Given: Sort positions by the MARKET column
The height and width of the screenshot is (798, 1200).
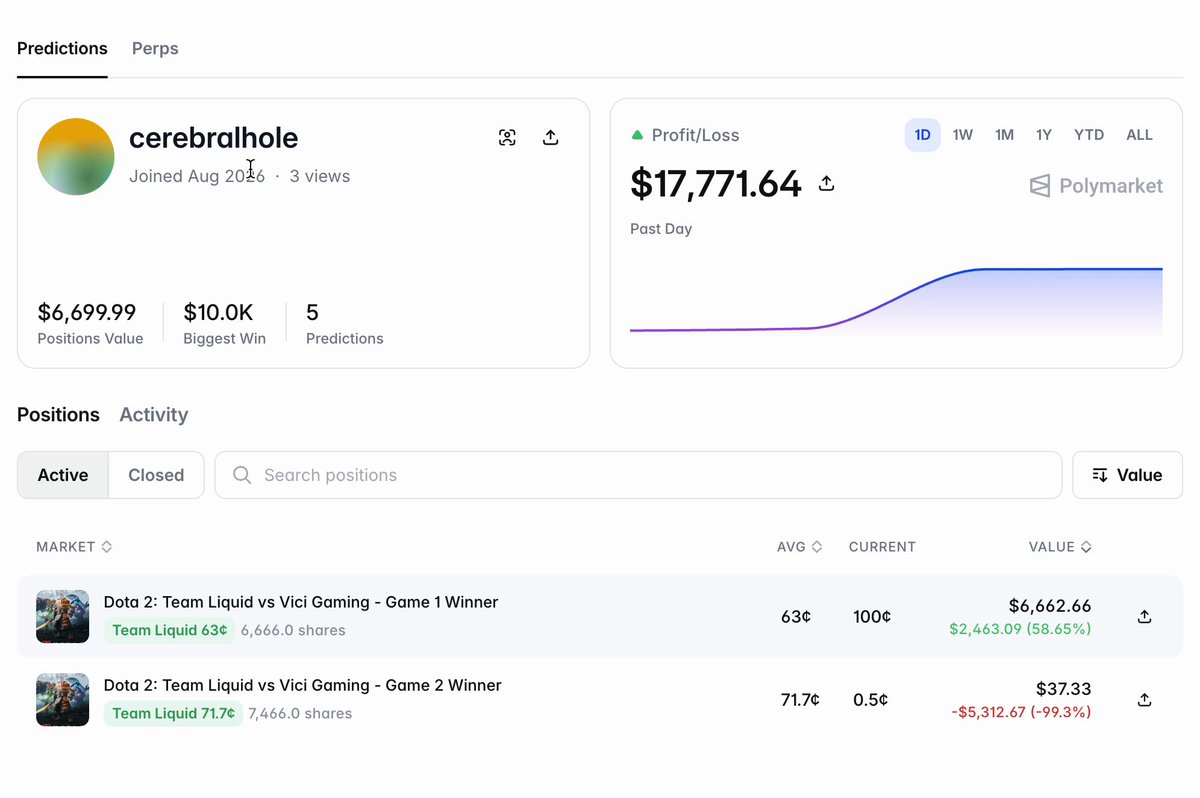Looking at the screenshot, I should pos(74,547).
